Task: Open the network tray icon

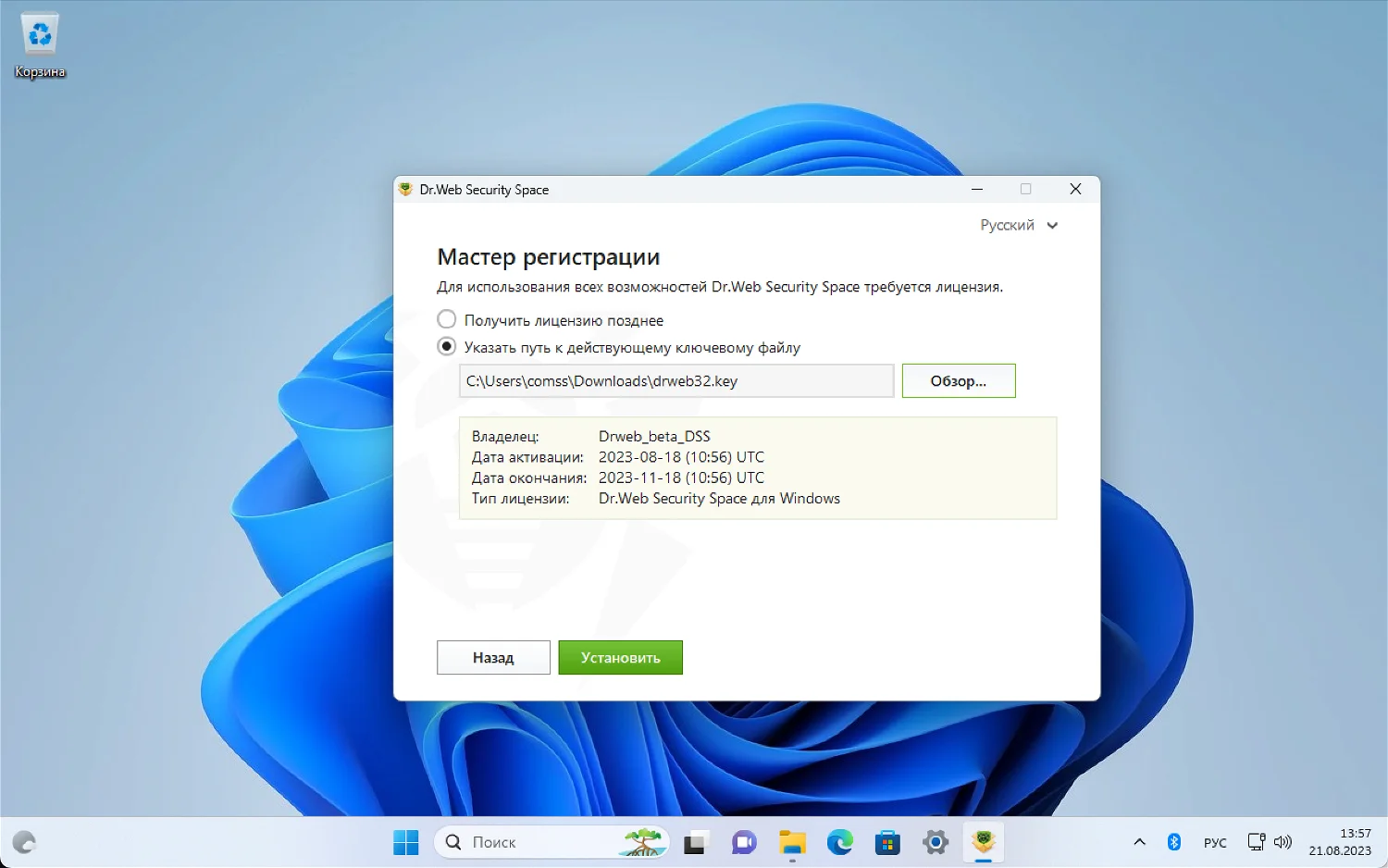Action: click(x=1256, y=841)
